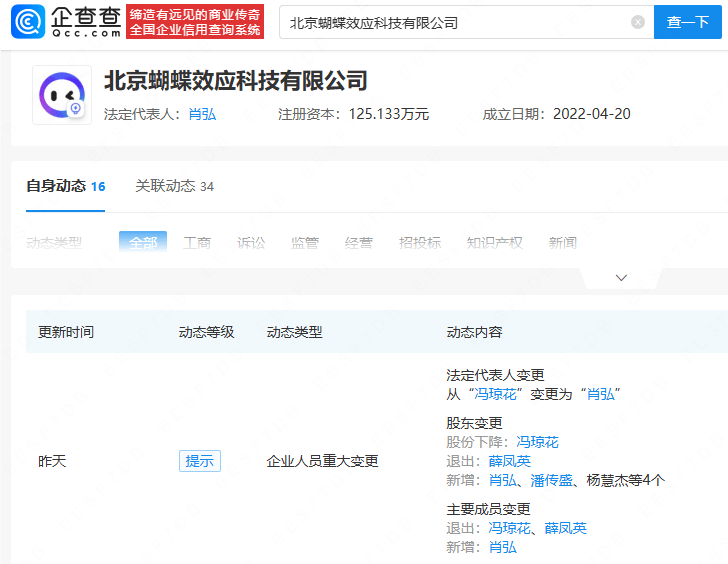Click the 股东变更 heading
Image resolution: width=728 pixels, height=564 pixels.
(474, 423)
